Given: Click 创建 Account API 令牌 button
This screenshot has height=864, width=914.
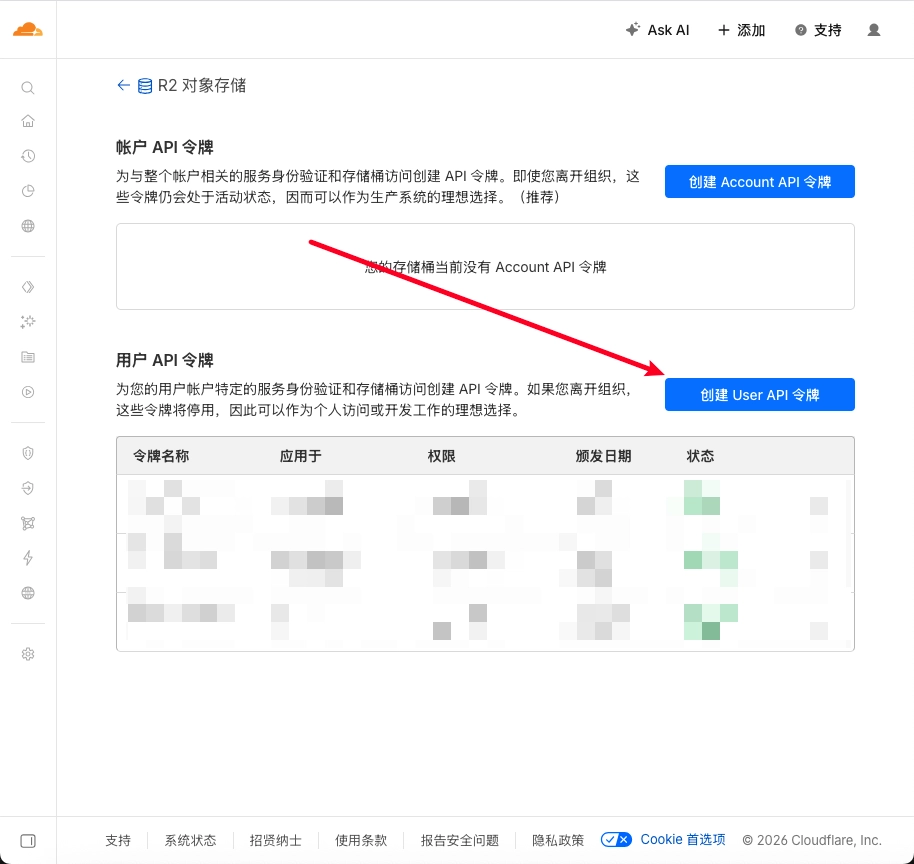Looking at the screenshot, I should coord(759,182).
